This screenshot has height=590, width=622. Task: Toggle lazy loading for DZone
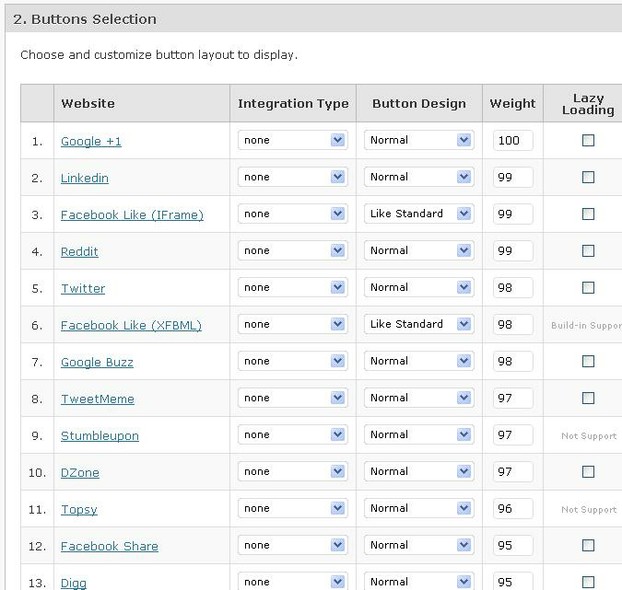588,472
